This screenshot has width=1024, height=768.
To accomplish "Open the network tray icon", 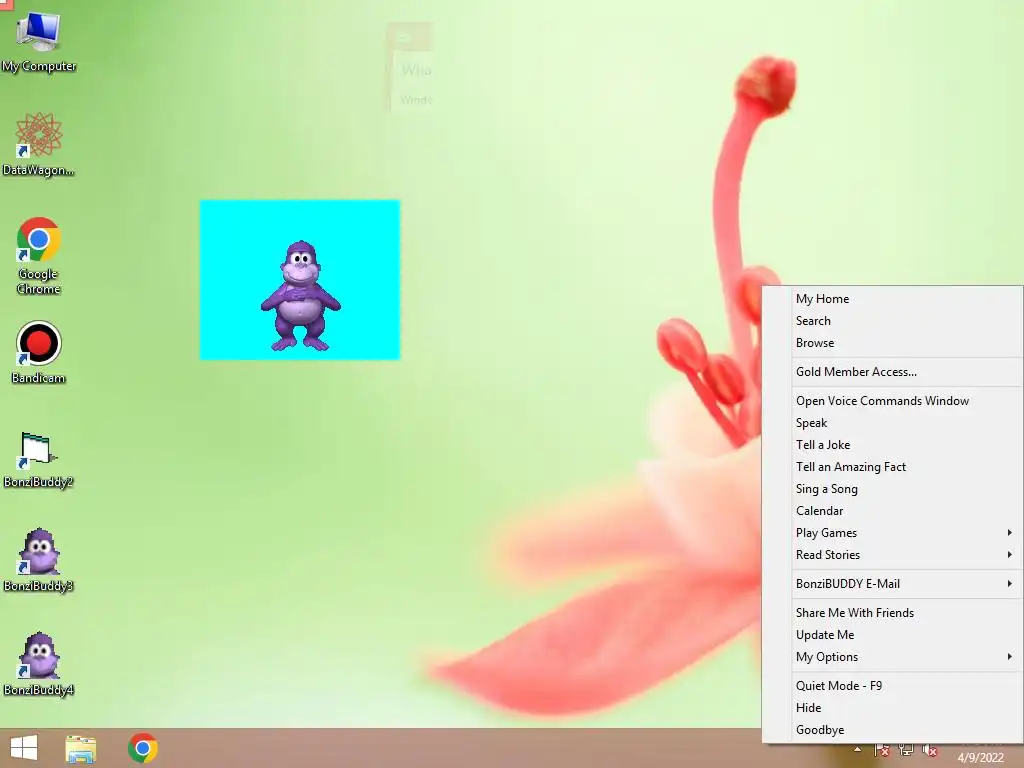I will pyautogui.click(x=905, y=750).
